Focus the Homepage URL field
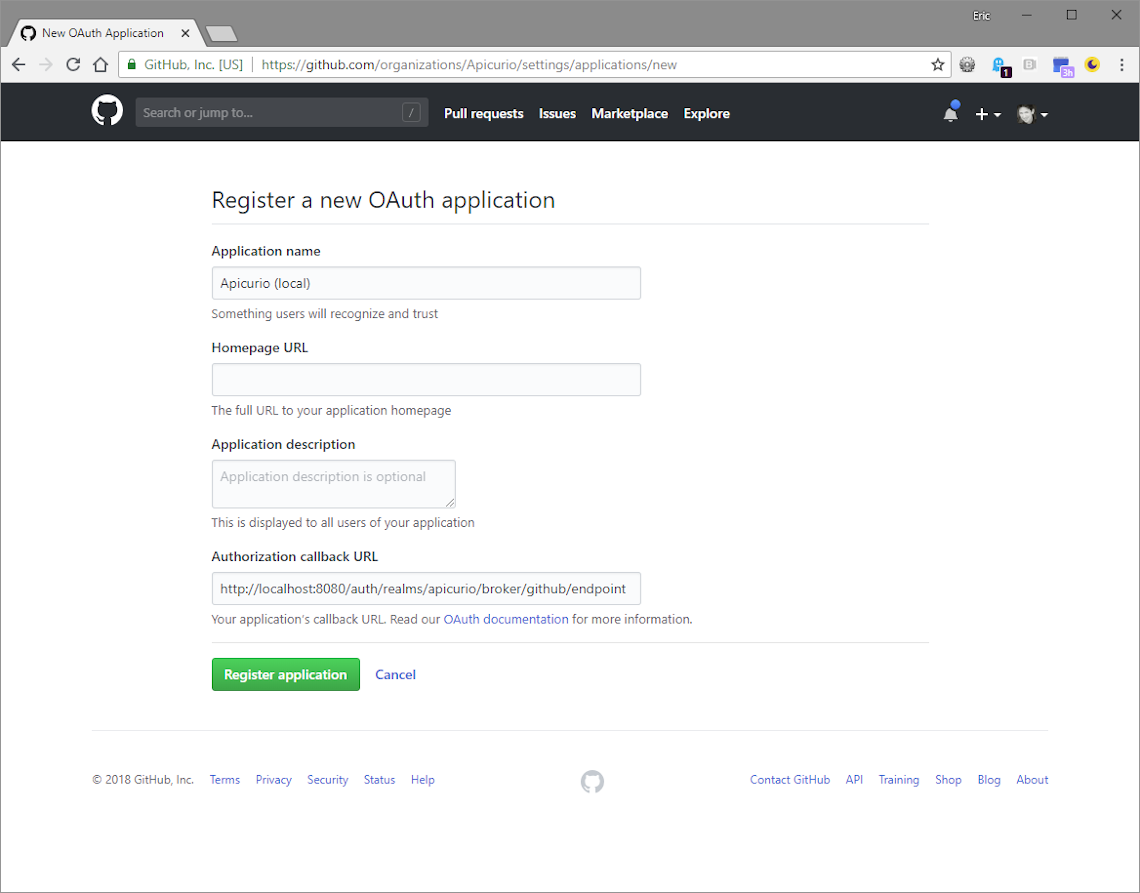The image size is (1140, 893). 426,380
